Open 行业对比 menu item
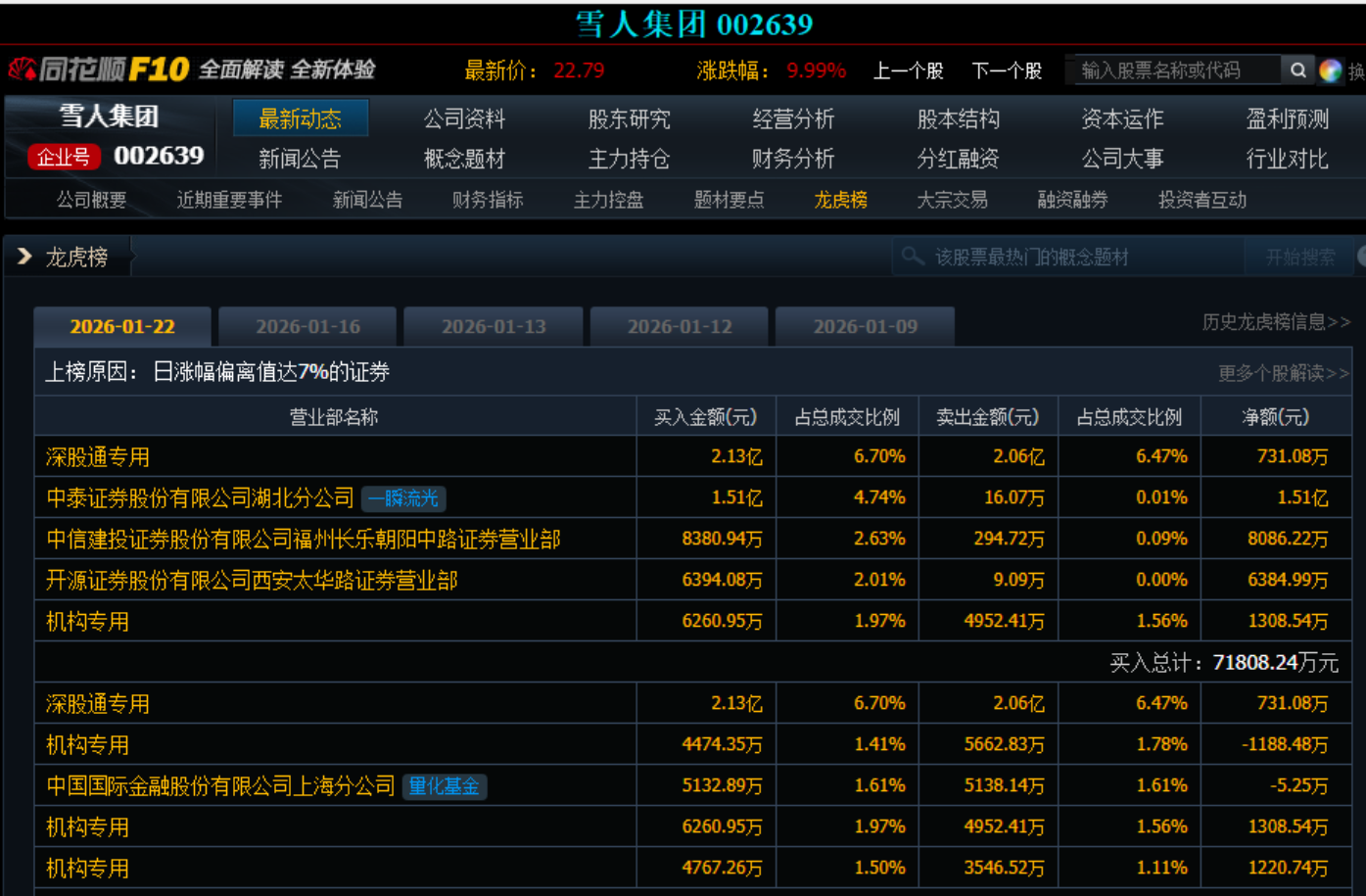Viewport: 1366px width, 896px height. coord(1287,159)
